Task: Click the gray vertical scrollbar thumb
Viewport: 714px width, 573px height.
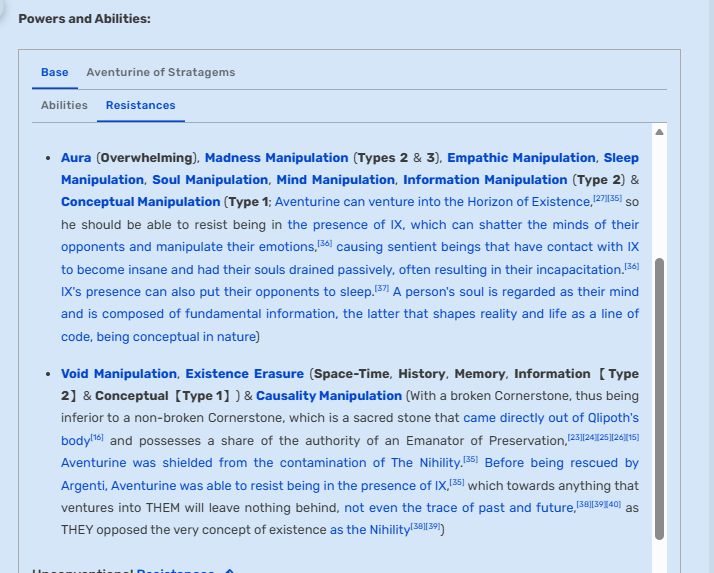Action: 659,399
